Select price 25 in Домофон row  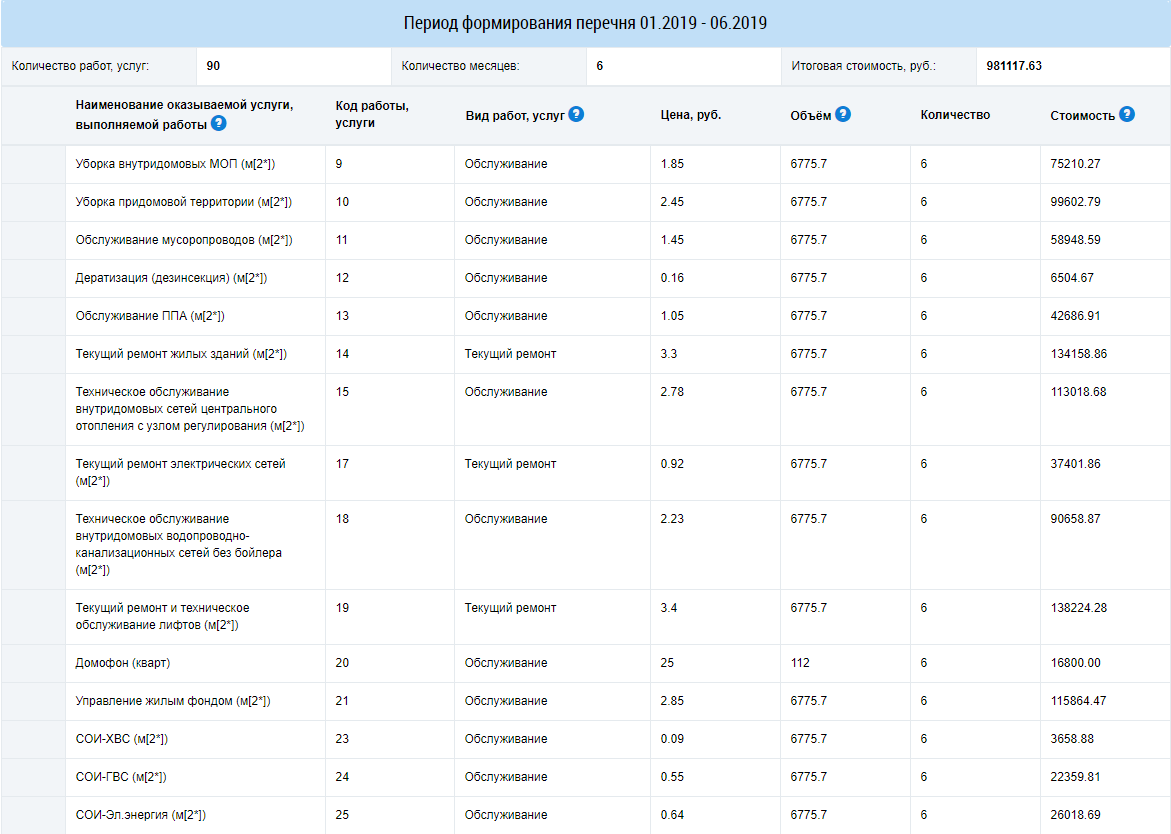click(667, 663)
